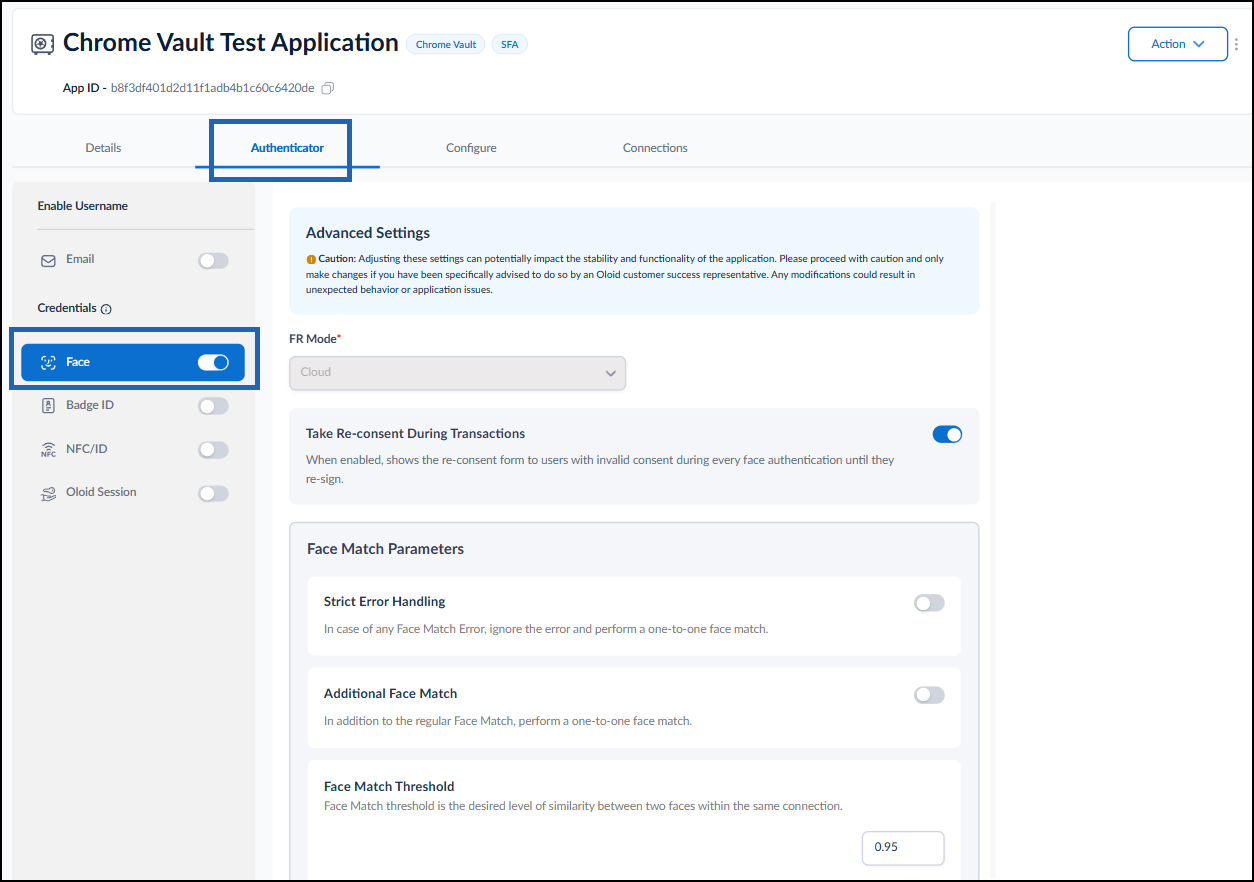
Task: Click the Face Match Threshold 0.95 field
Action: [x=903, y=847]
